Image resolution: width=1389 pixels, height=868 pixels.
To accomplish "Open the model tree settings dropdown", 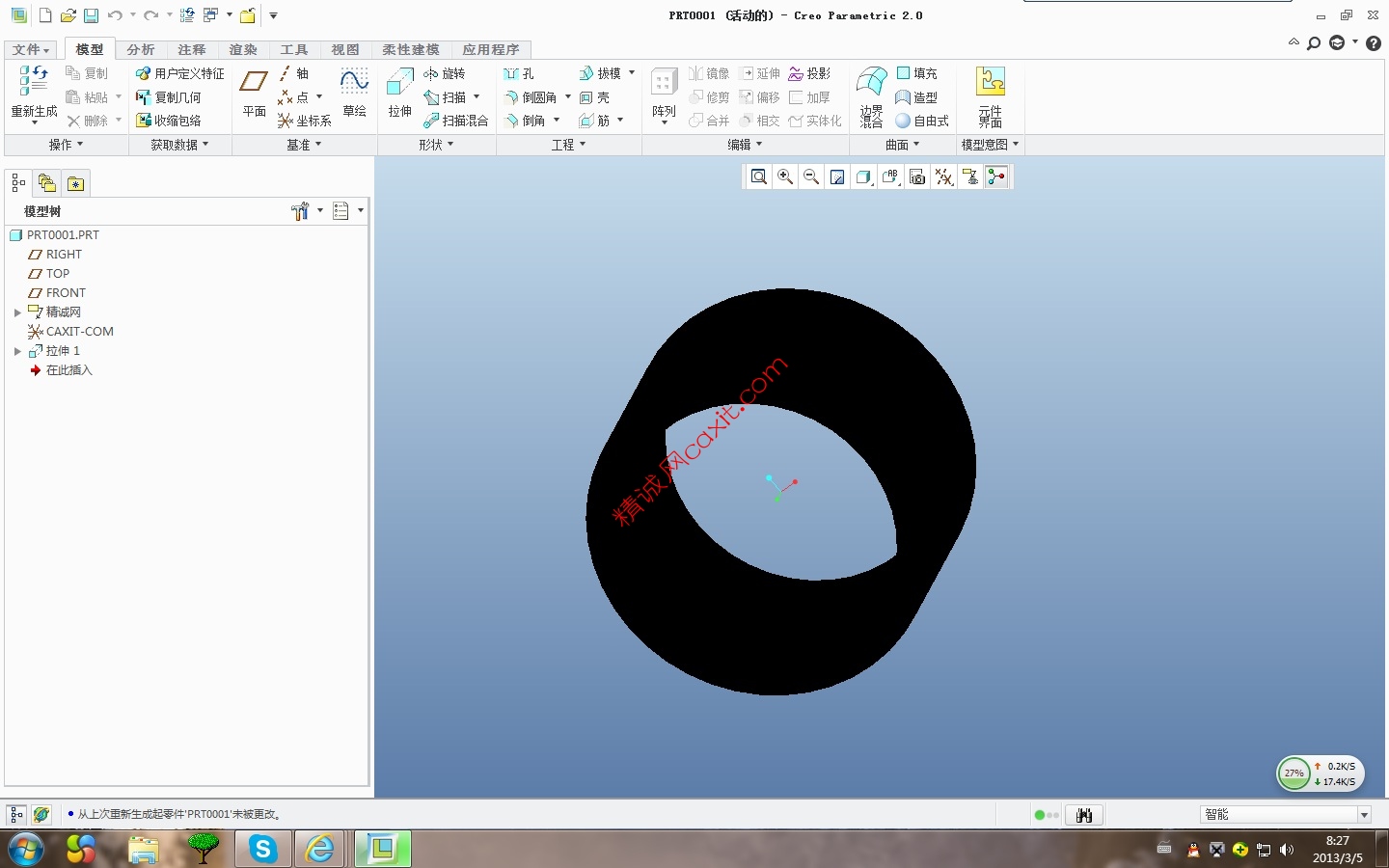I will tap(320, 210).
